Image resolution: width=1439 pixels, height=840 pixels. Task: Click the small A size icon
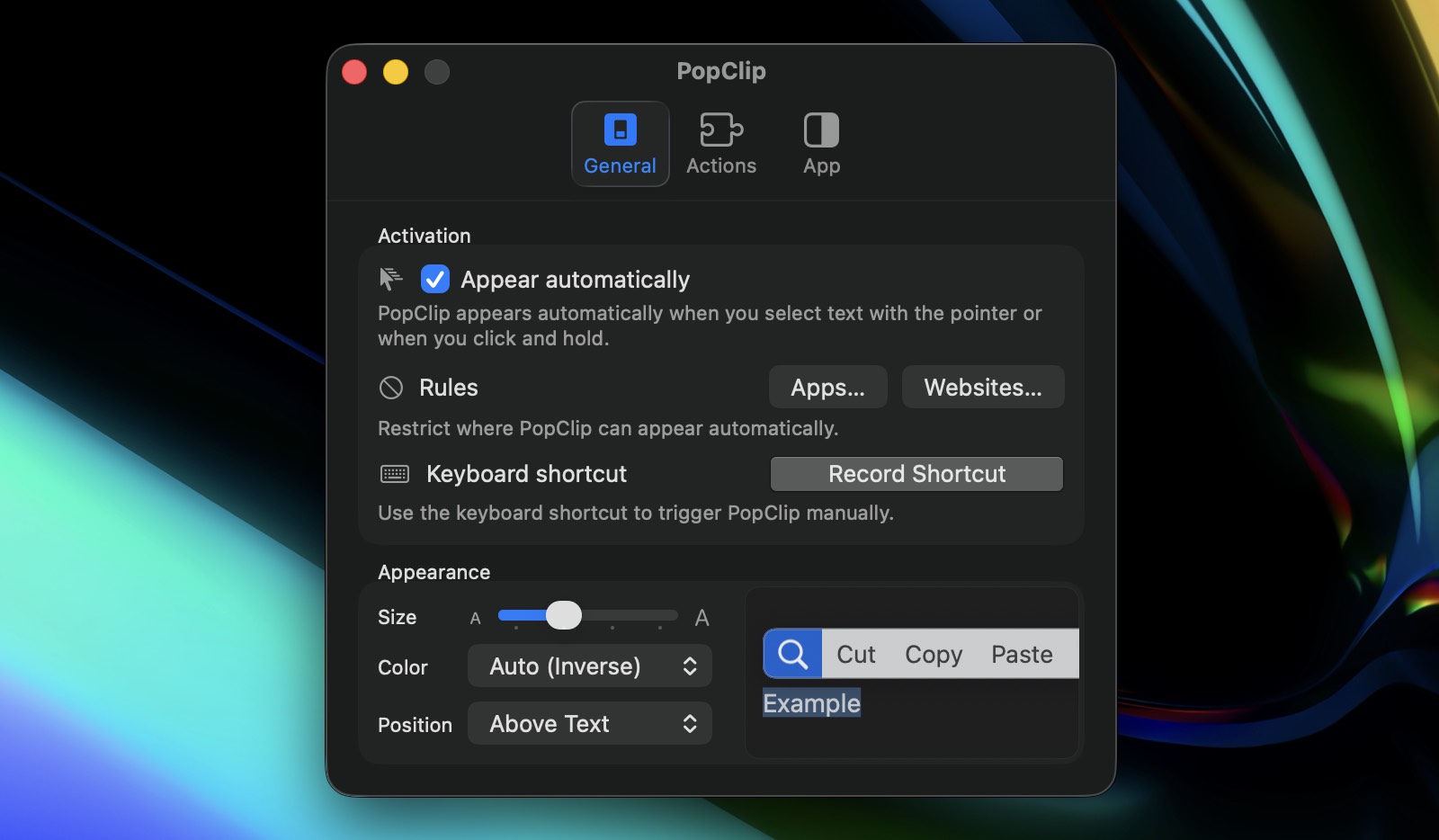click(x=476, y=619)
